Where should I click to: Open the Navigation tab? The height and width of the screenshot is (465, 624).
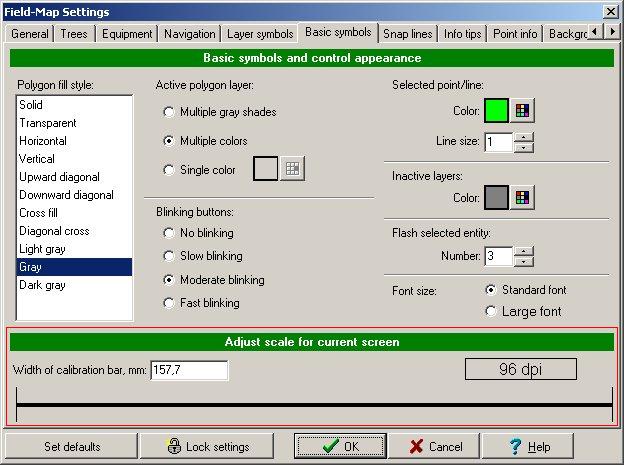189,34
